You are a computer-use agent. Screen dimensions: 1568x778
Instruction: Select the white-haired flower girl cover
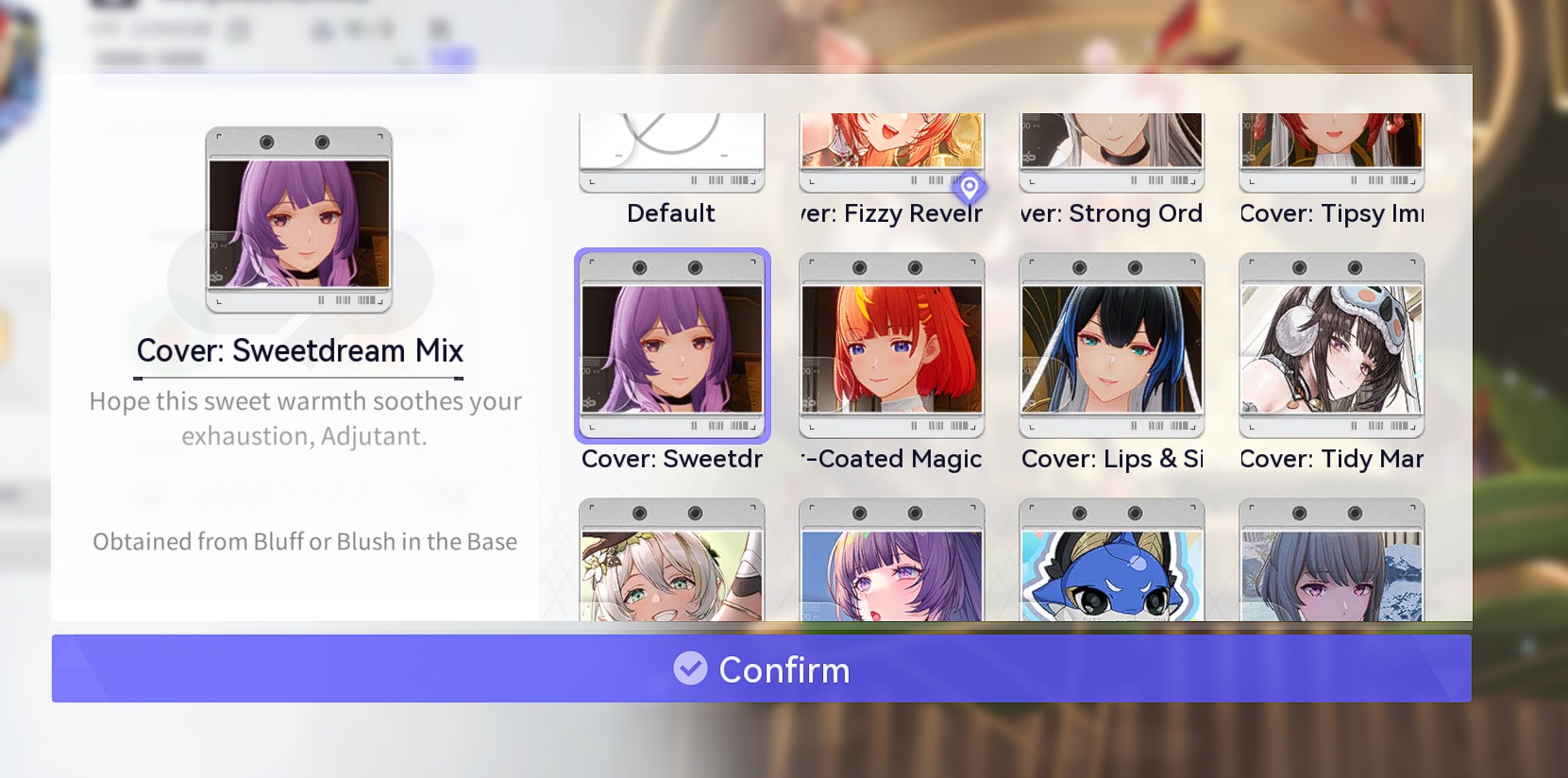(x=671, y=560)
